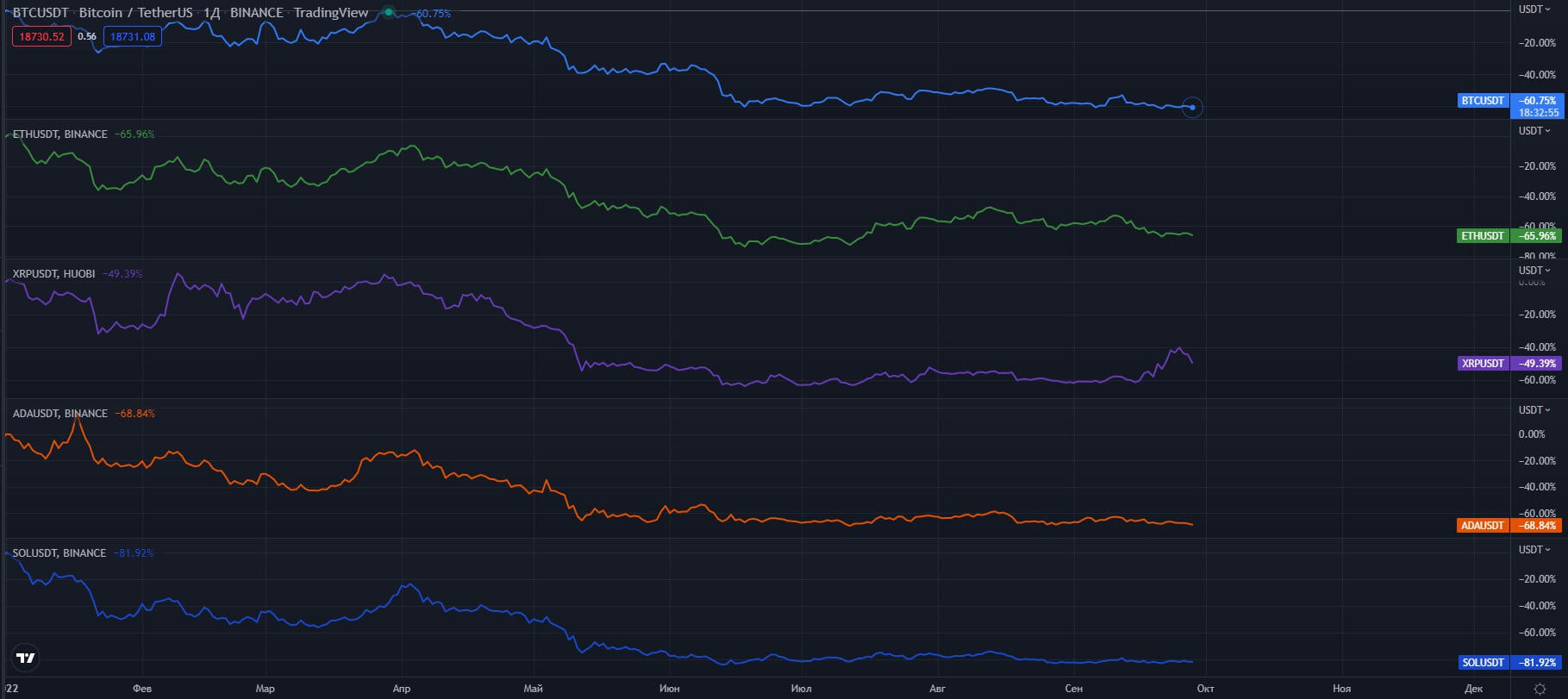Select the 'ADAUSDT, BINANCE' pane legend
The height and width of the screenshot is (699, 1568).
point(60,414)
